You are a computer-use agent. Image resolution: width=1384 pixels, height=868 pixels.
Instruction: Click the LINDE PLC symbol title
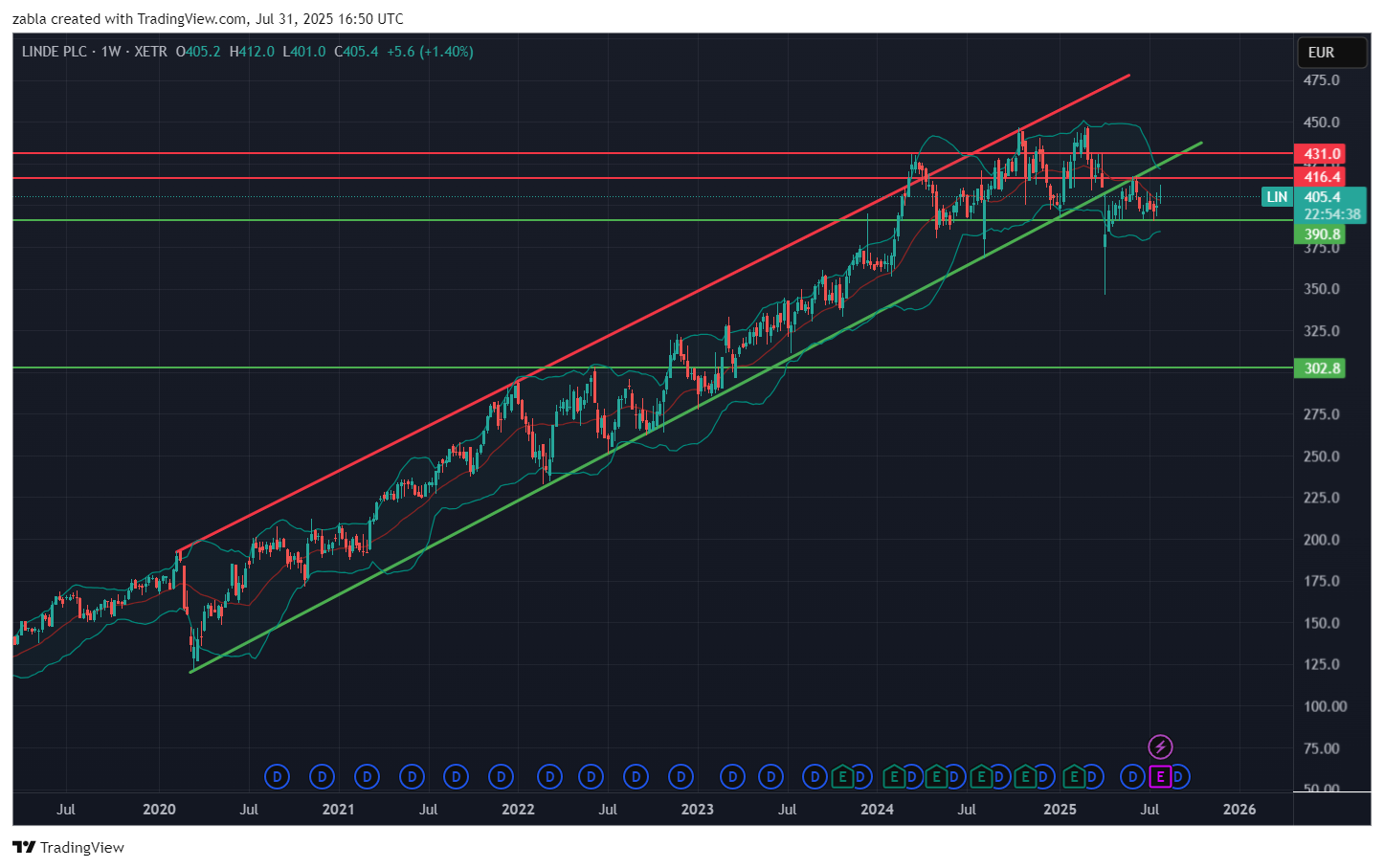point(55,52)
